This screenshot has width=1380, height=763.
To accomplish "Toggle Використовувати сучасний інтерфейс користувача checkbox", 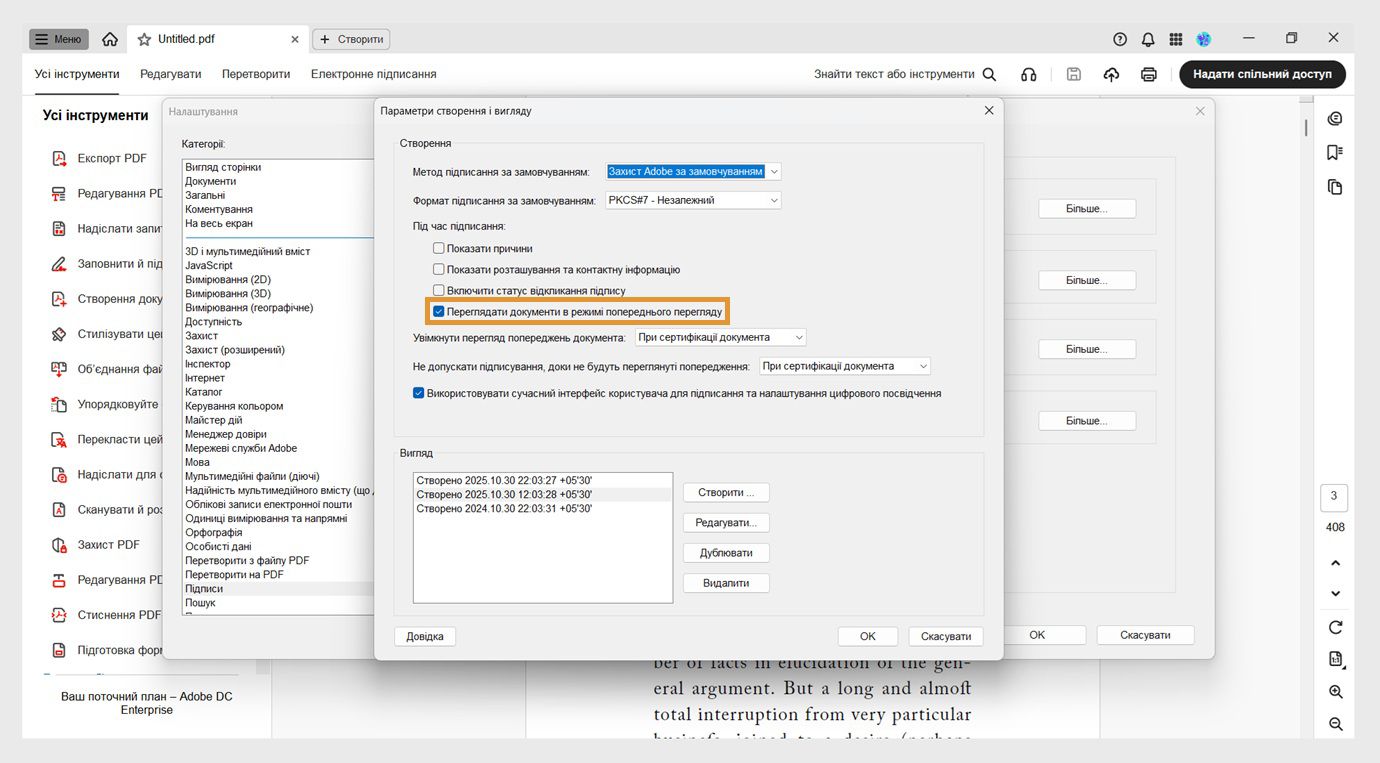I will [x=418, y=394].
